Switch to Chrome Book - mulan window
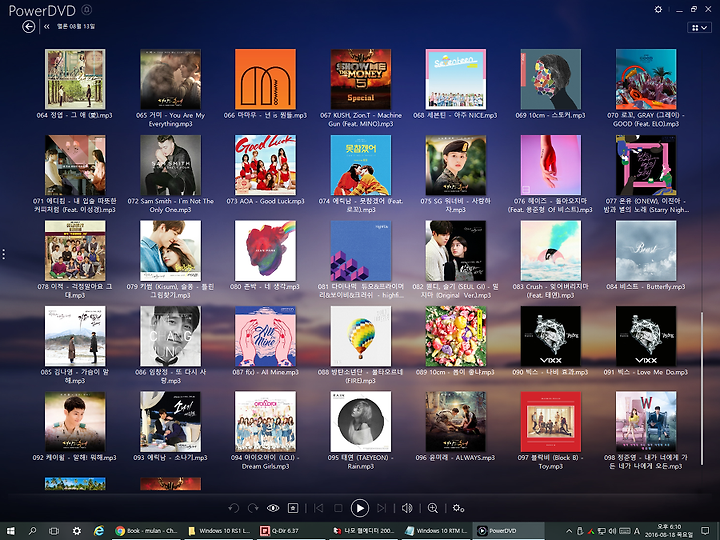 click(x=146, y=531)
